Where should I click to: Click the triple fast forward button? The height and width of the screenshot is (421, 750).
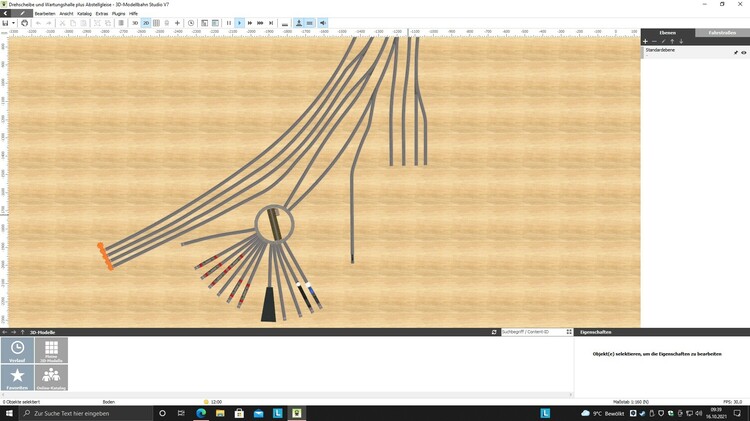[x=260, y=23]
